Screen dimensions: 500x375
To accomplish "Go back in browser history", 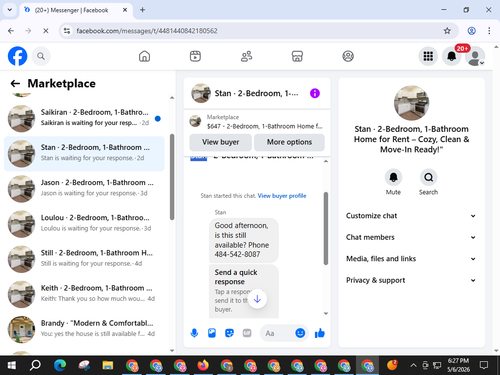I will pos(11,31).
